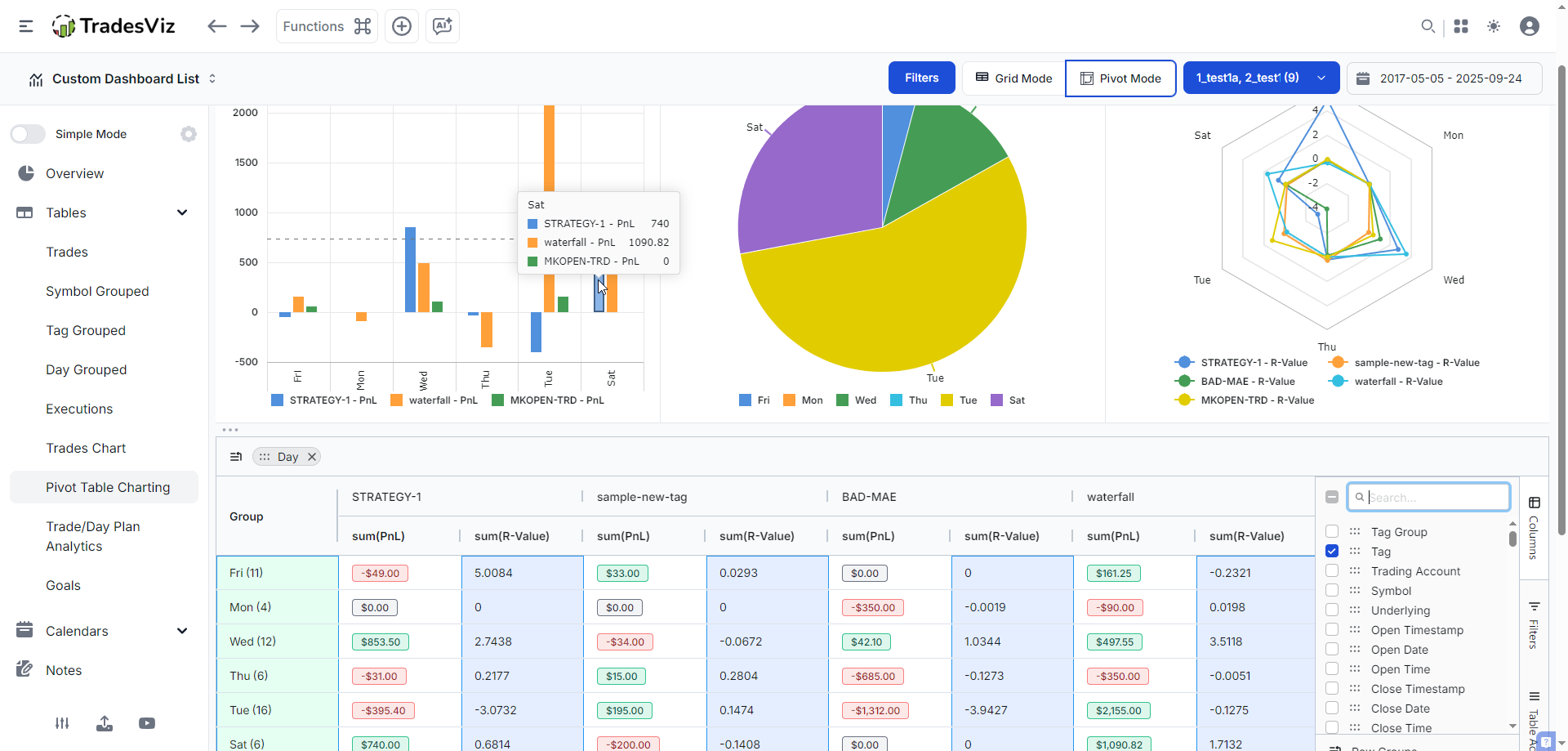
Task: Check the Trading Account checkbox
Action: 1332,571
